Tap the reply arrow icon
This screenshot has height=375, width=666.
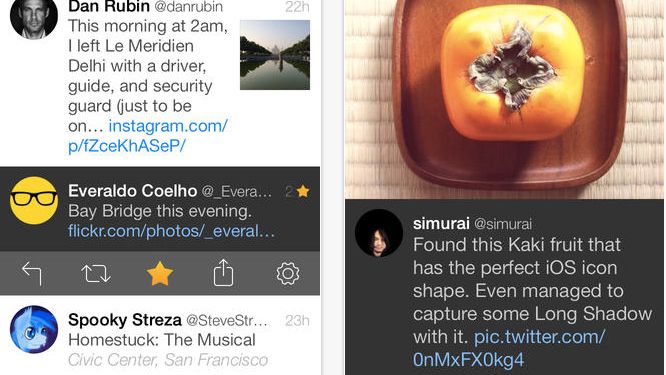[32, 273]
